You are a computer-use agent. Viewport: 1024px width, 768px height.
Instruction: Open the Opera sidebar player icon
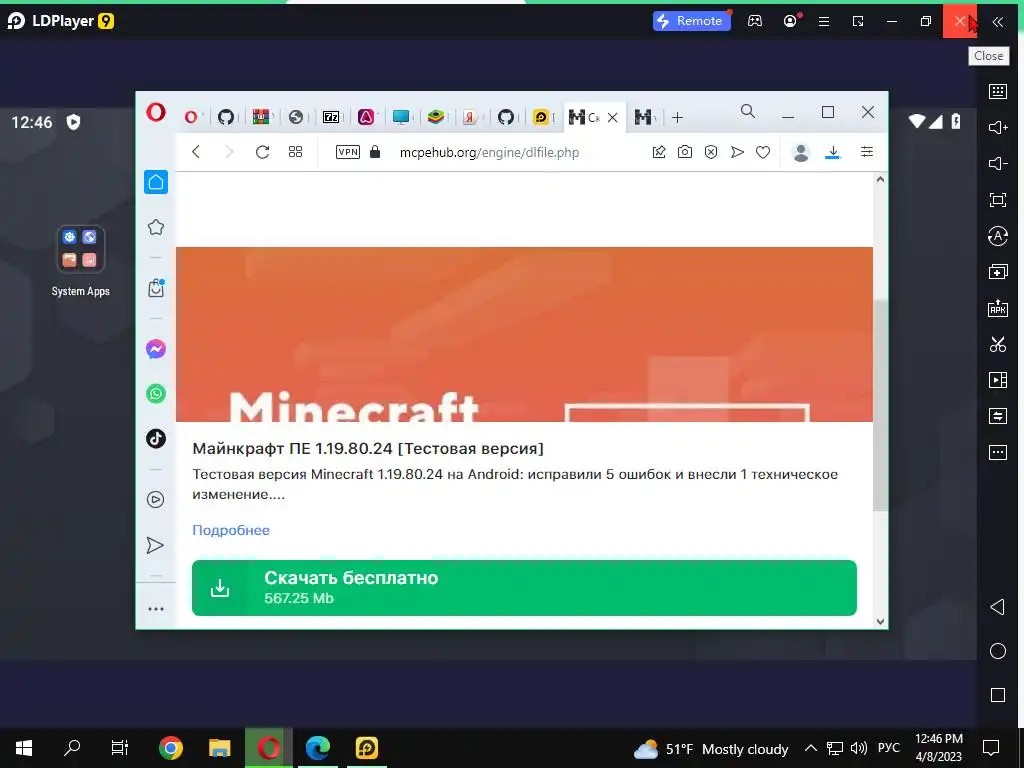tap(155, 500)
